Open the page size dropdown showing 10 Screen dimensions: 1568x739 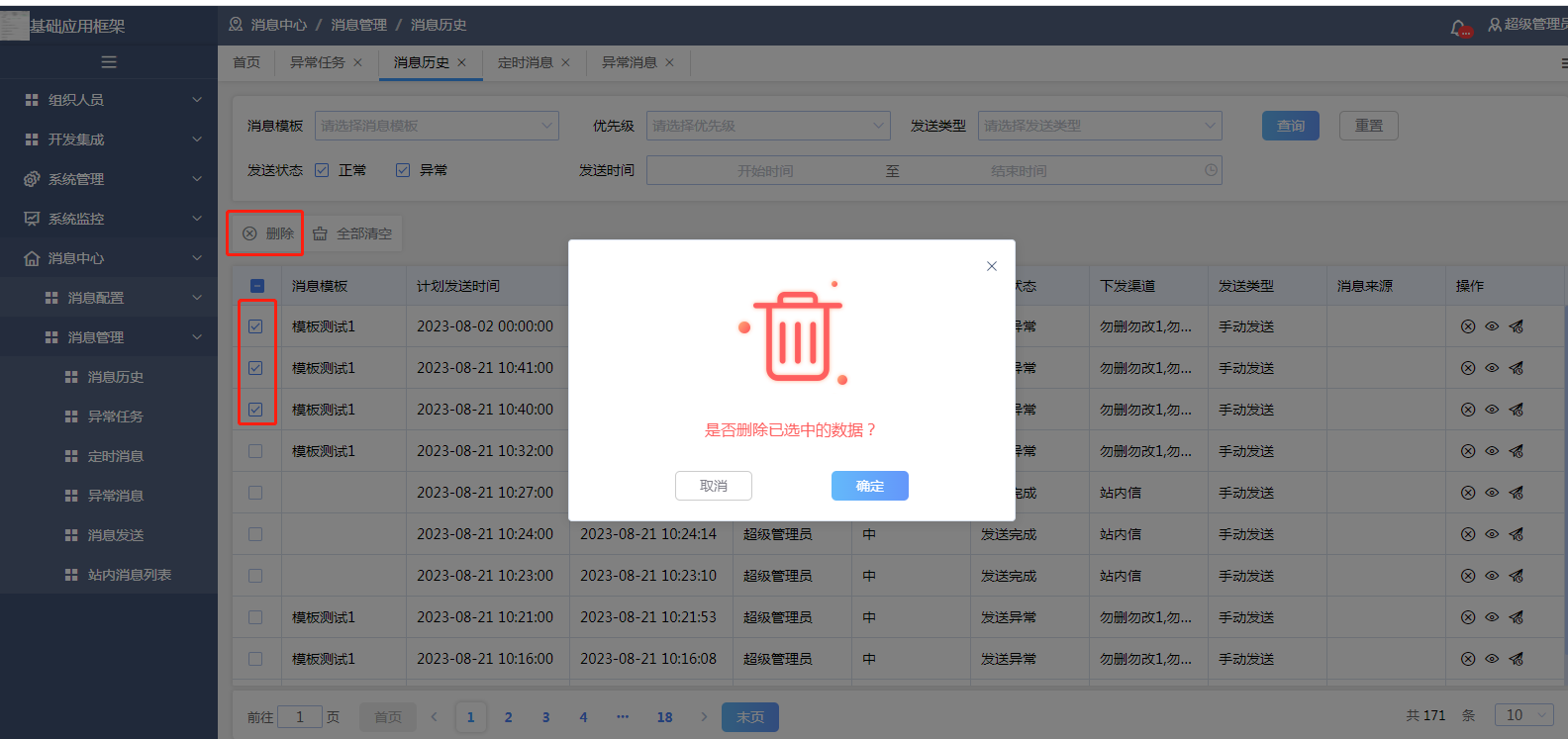point(1526,715)
